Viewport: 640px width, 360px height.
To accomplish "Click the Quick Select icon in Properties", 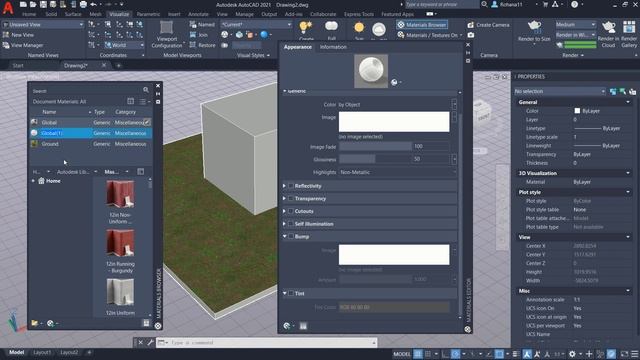I will click(632, 91).
